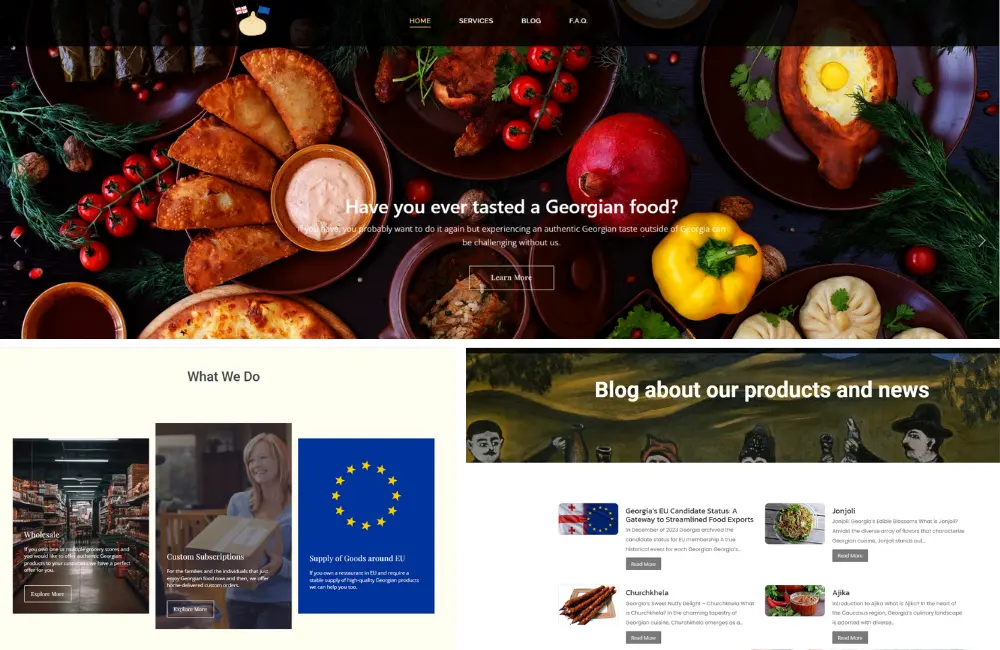
Task: Click Read More under EU Candidate Status article
Action: [x=643, y=564]
